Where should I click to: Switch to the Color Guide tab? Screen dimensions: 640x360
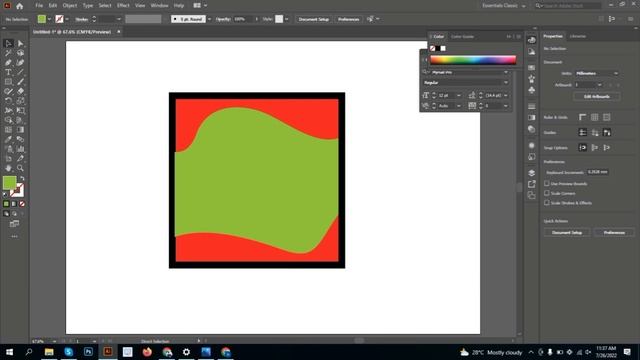(x=462, y=37)
